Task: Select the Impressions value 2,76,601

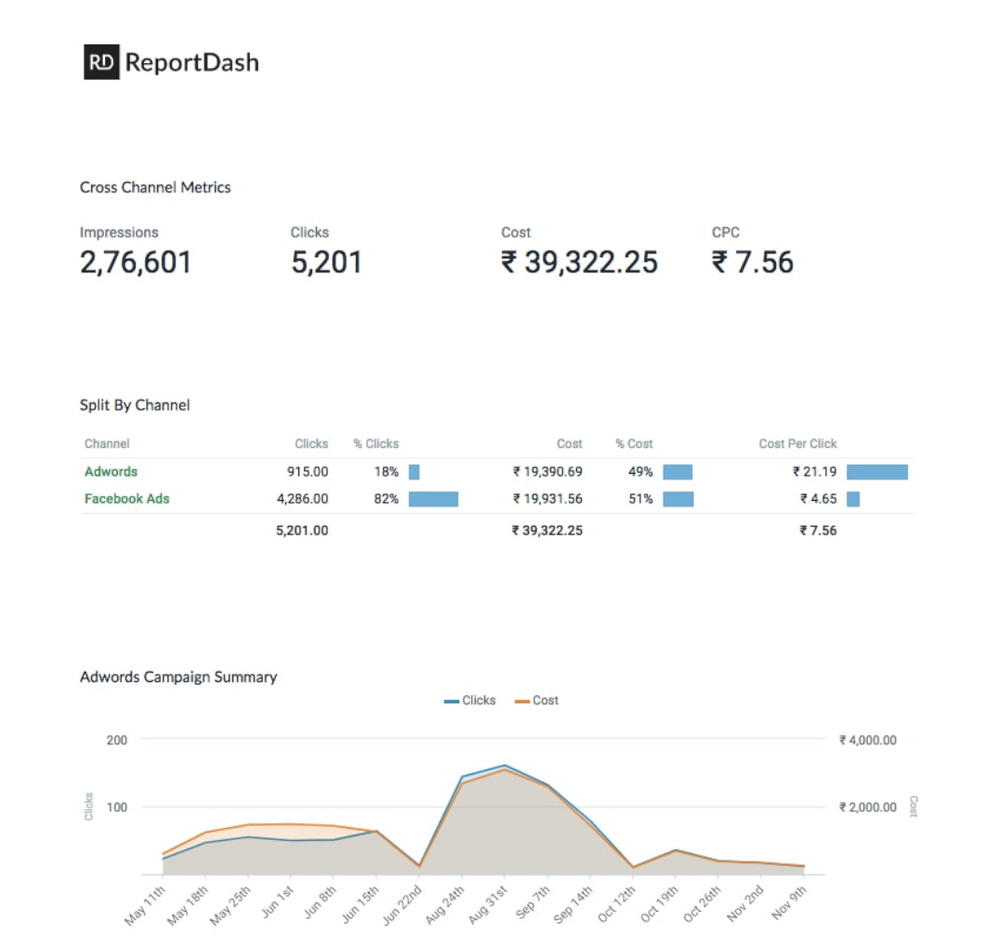Action: 135,262
